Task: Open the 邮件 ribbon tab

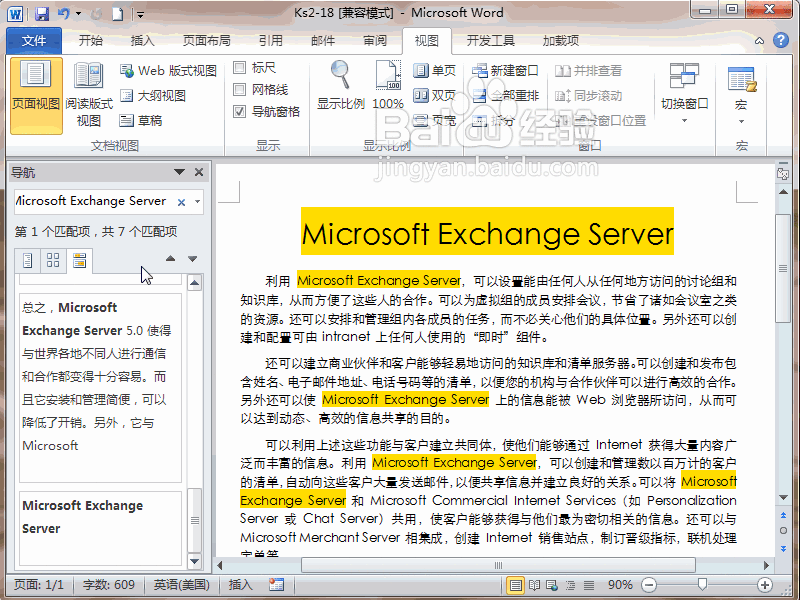Action: click(x=323, y=41)
